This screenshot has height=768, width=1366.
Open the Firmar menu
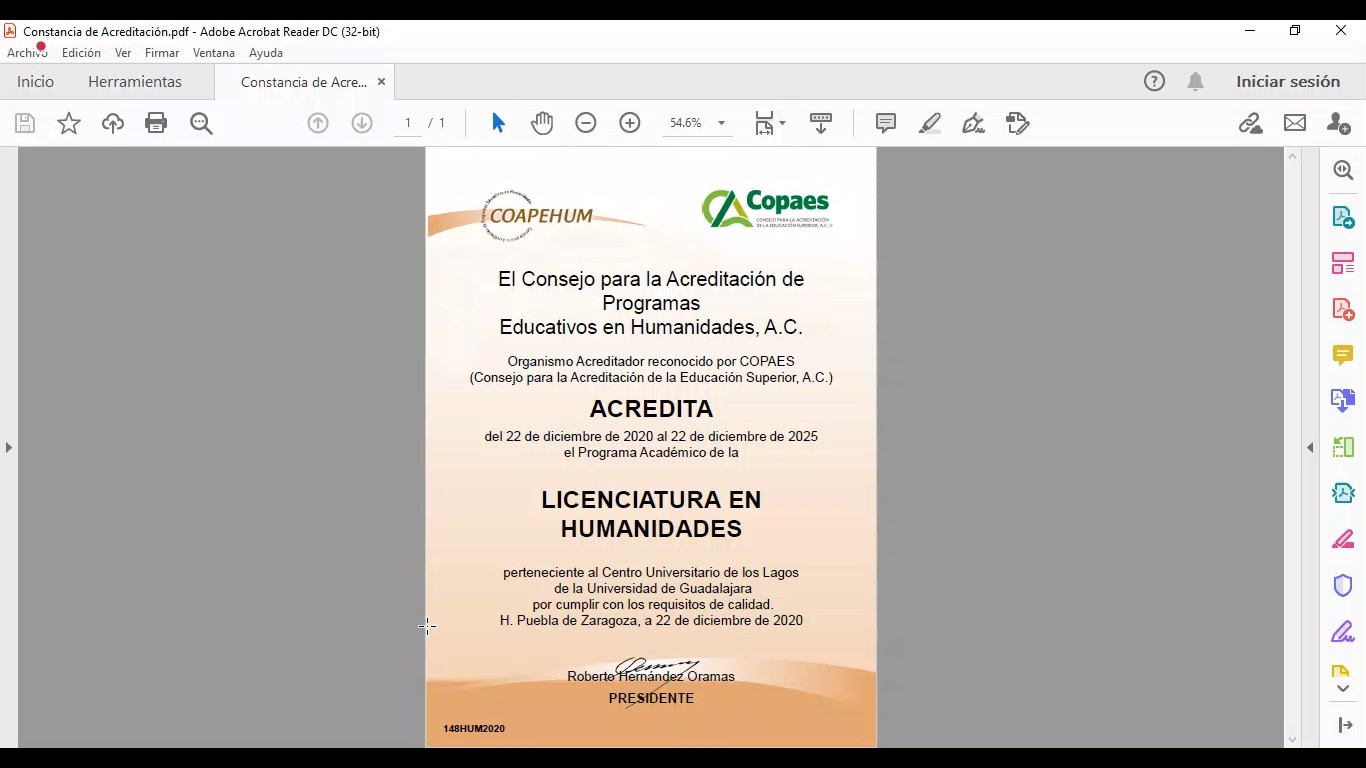[162, 53]
